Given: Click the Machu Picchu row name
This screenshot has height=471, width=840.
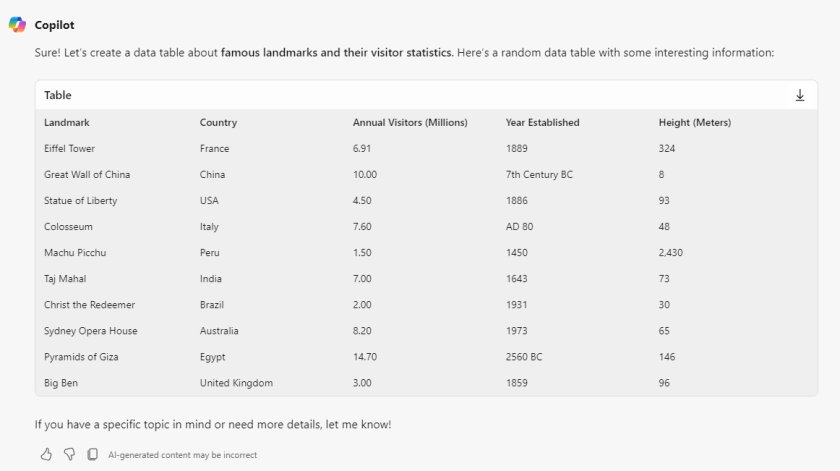Looking at the screenshot, I should point(75,253).
